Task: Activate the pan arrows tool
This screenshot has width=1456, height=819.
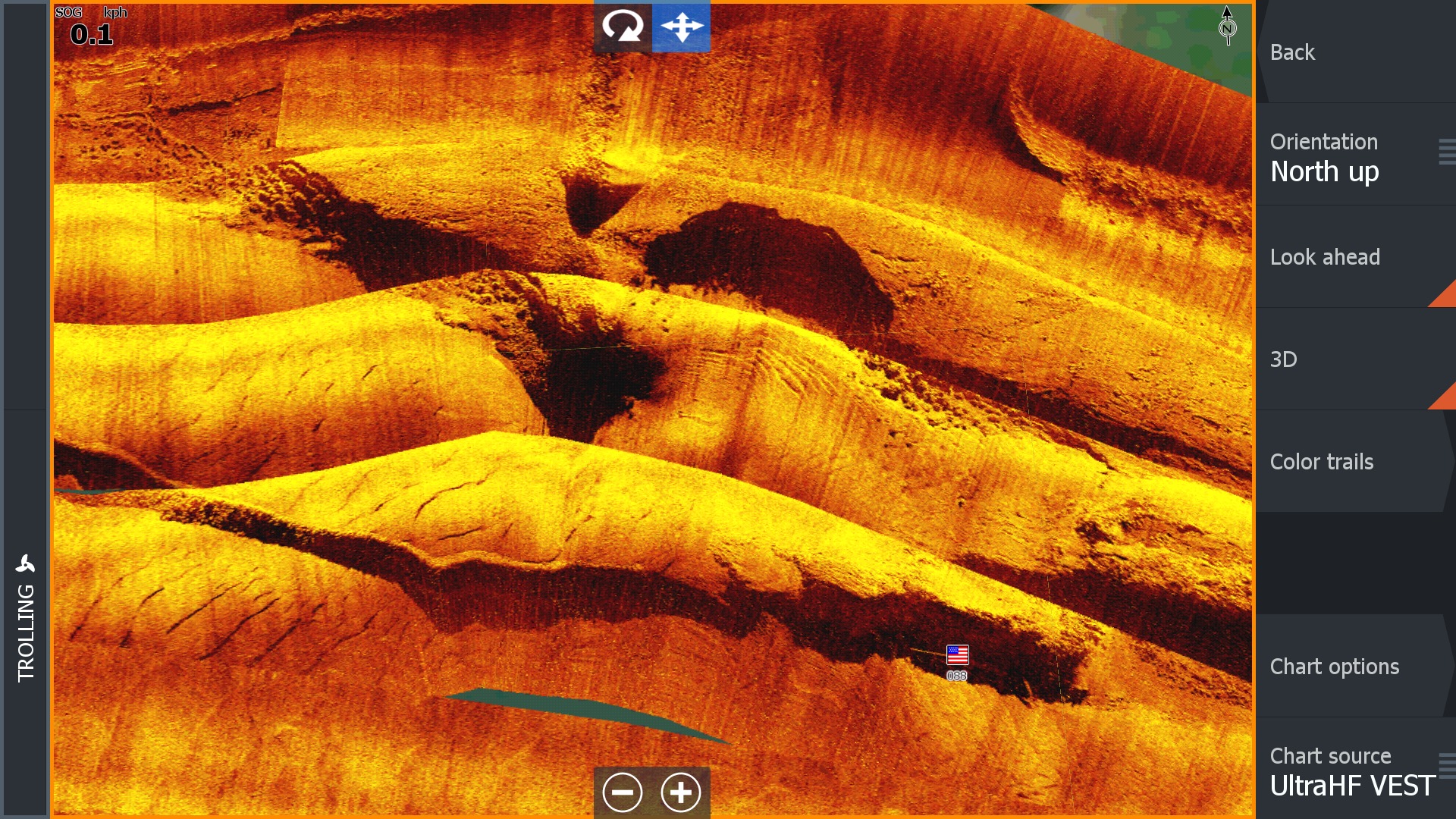Action: (x=681, y=27)
